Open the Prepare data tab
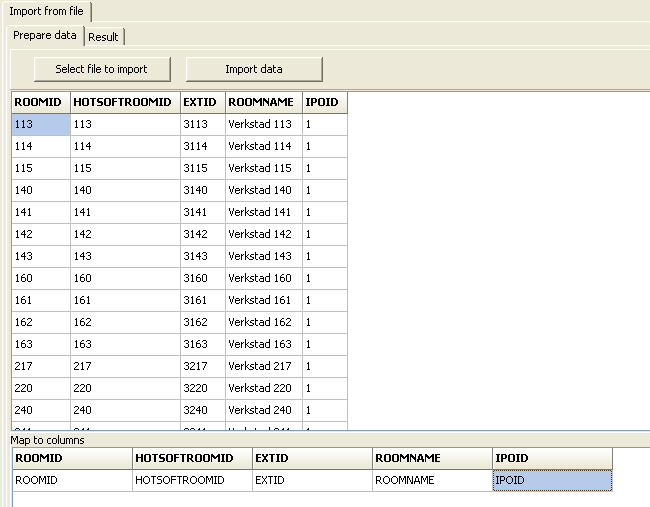Image resolution: width=650 pixels, height=507 pixels. point(45,36)
